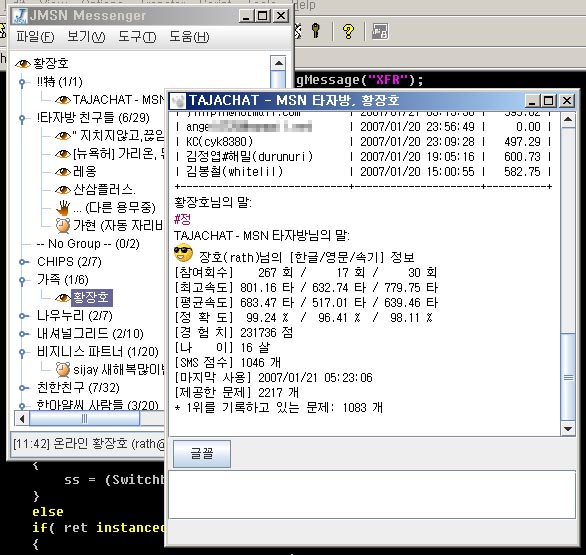Click the key icon in background toolbar
This screenshot has height=555, width=586.
tap(316, 31)
